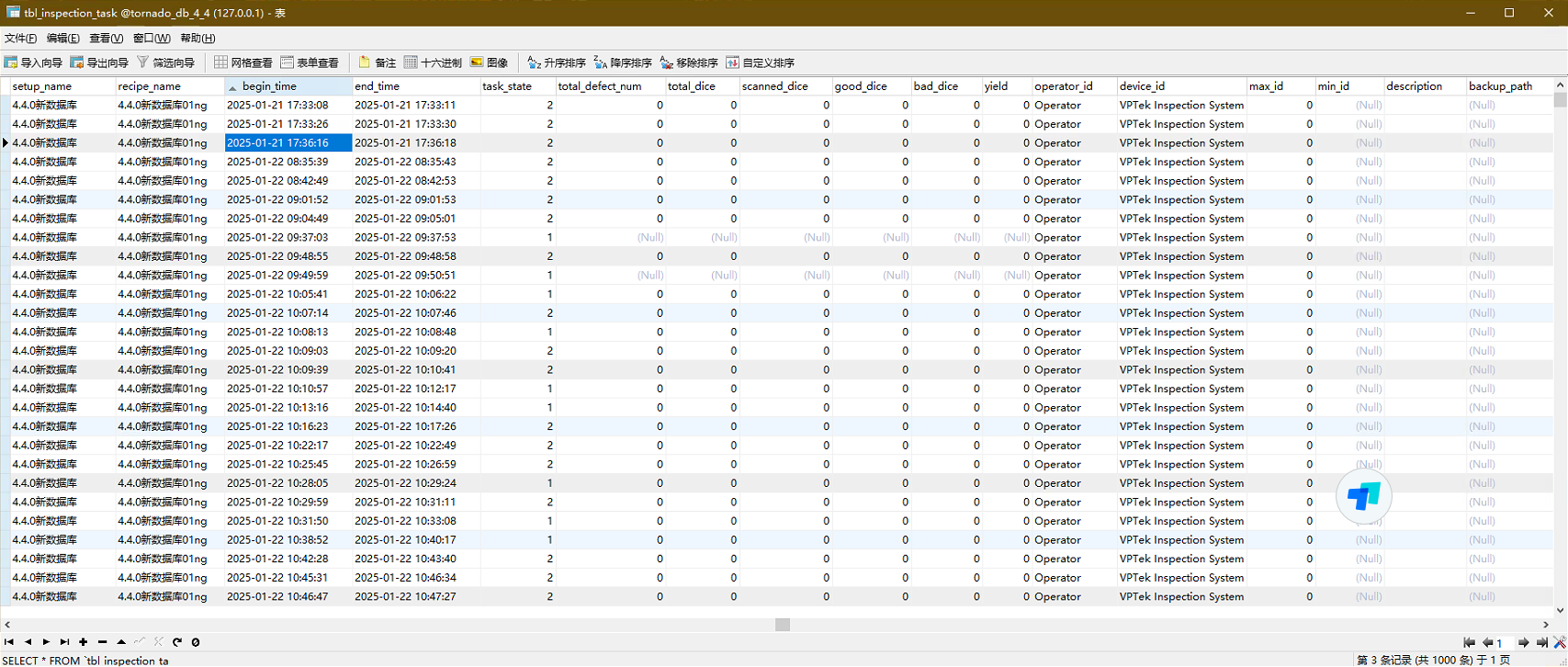Viewport: 1568px width, 667px height.
Task: Click horizontal scrollbar right arrow
Action: click(1546, 625)
